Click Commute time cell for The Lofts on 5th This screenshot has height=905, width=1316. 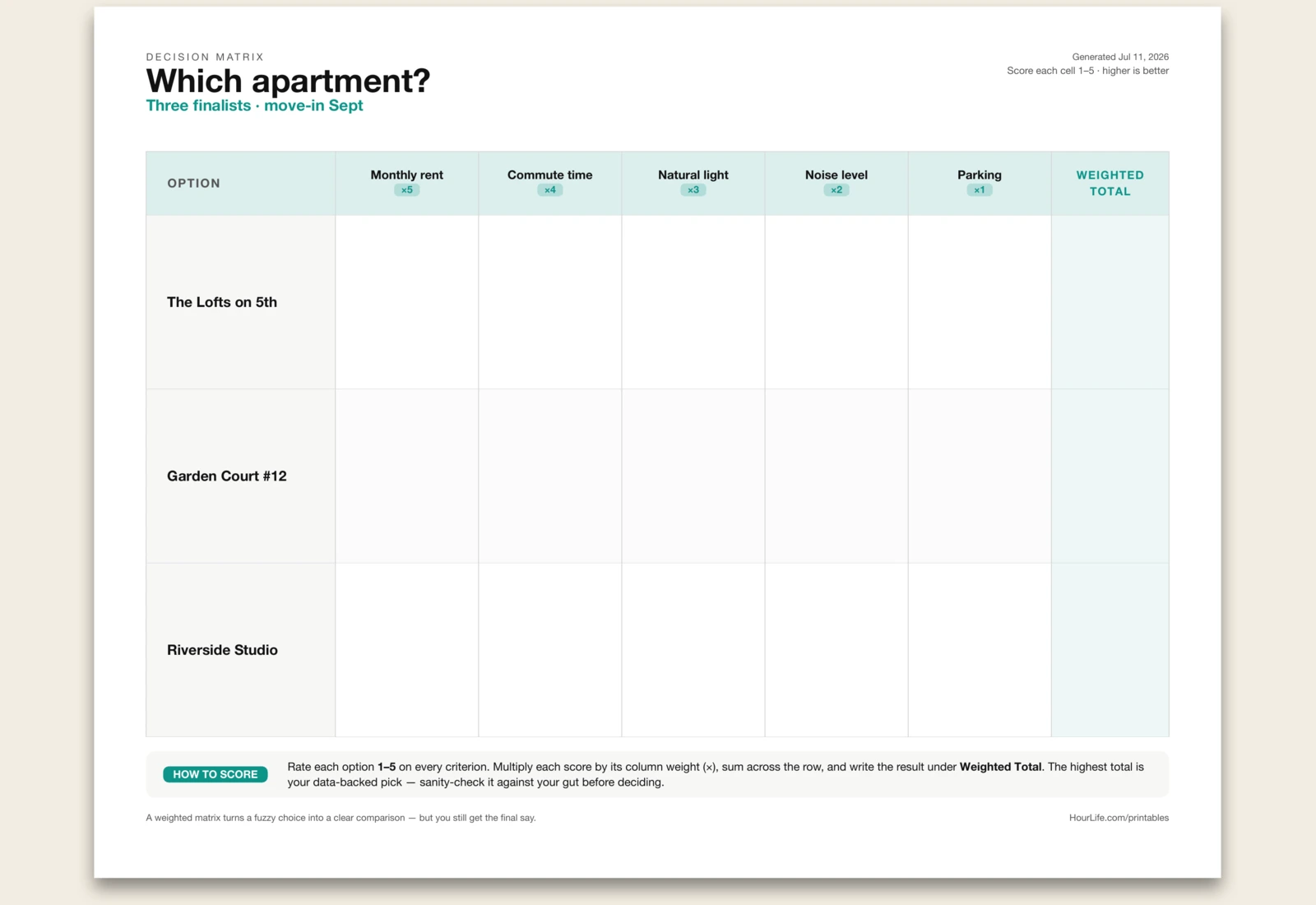pos(549,302)
